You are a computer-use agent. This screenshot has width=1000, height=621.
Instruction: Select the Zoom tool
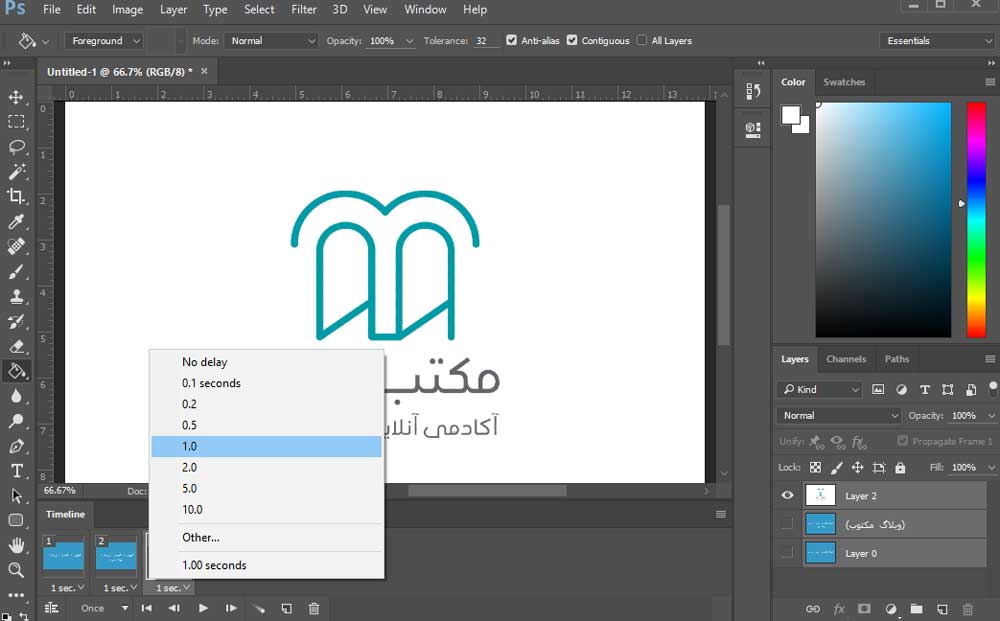tap(16, 570)
